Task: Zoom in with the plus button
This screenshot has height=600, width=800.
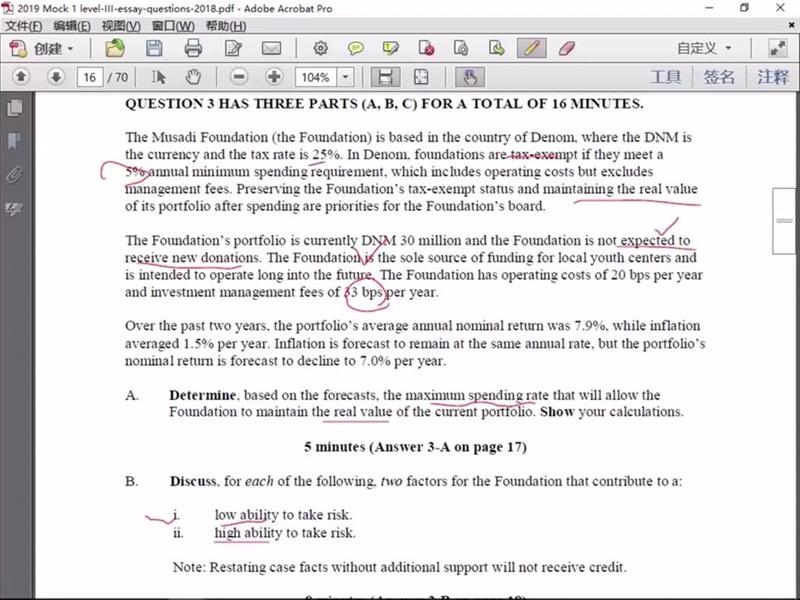Action: pos(274,77)
